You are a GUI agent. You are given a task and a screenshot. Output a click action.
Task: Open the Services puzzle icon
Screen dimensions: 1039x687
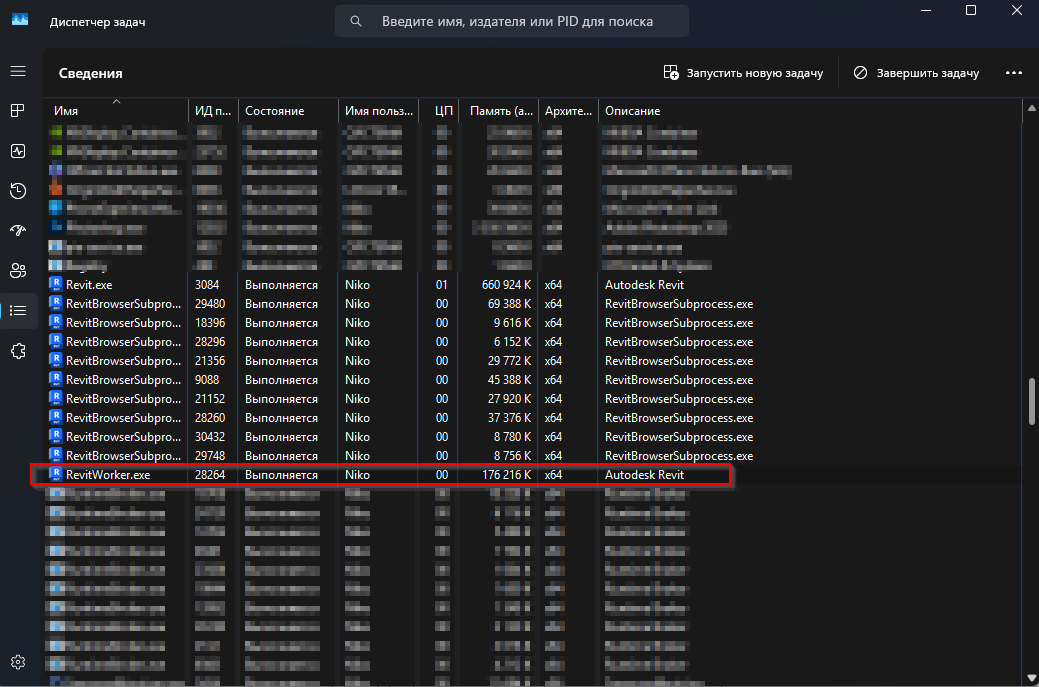[18, 350]
